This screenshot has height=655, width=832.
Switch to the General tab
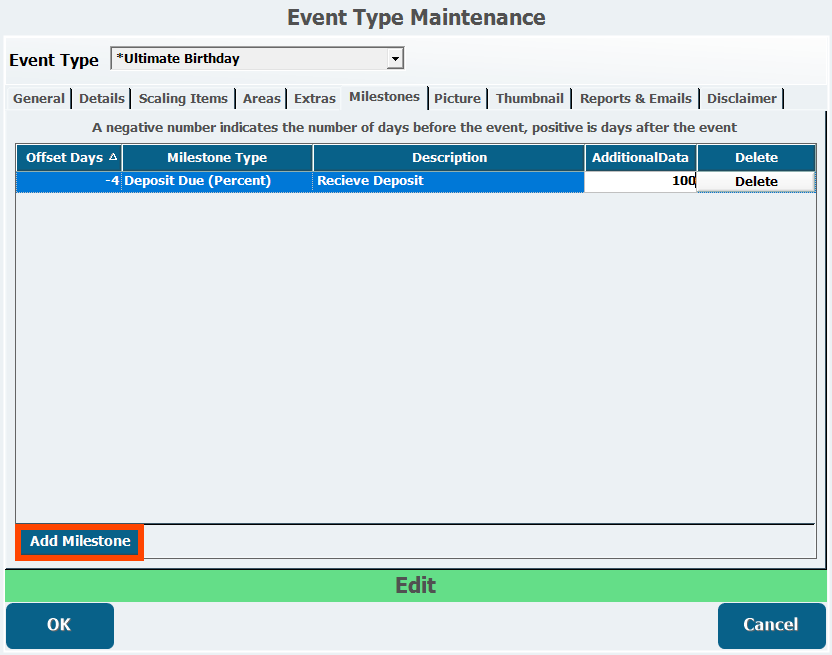click(x=39, y=98)
